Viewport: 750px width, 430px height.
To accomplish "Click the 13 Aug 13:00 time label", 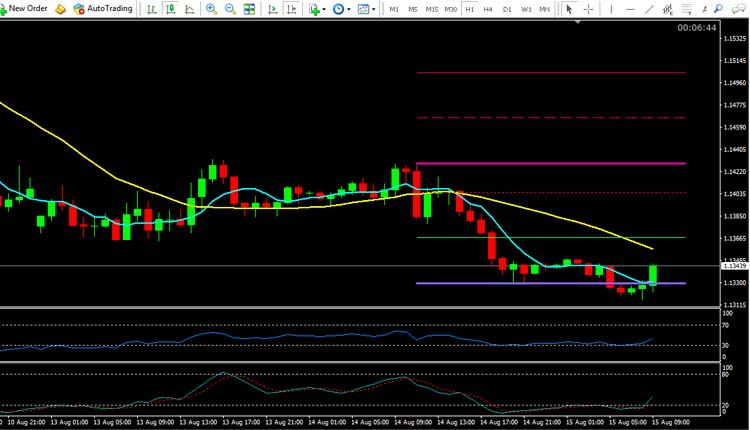I will 198,422.
